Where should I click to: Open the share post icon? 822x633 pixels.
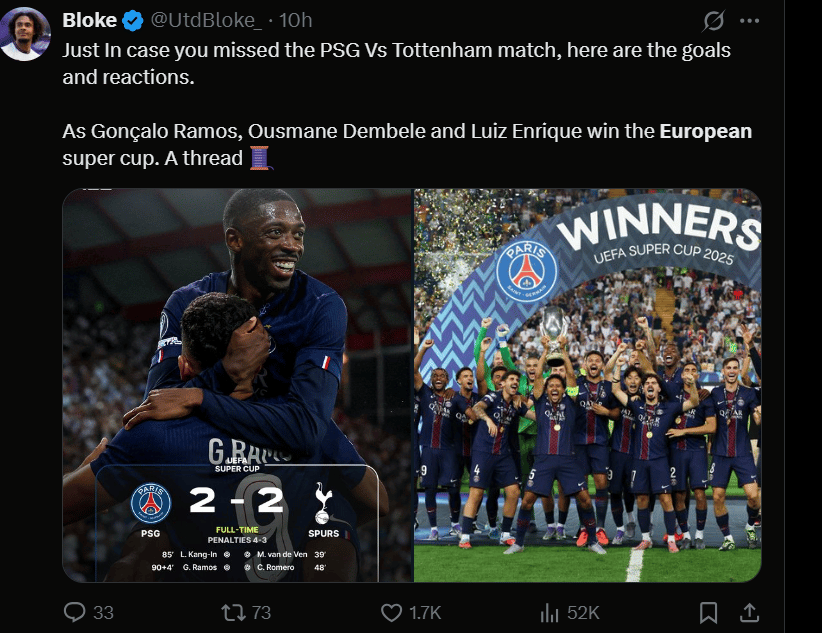coord(750,612)
